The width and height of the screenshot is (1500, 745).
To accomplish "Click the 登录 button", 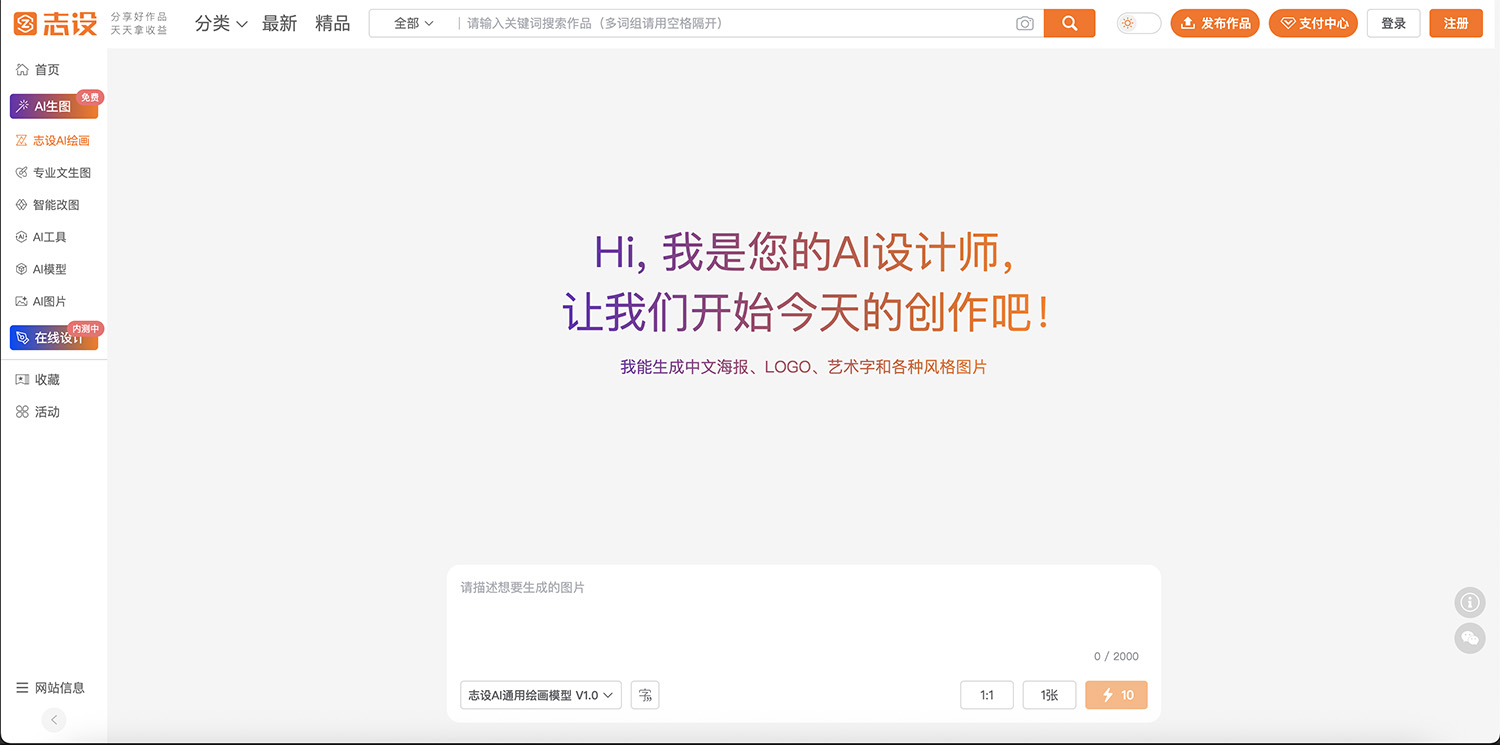I will click(1394, 23).
